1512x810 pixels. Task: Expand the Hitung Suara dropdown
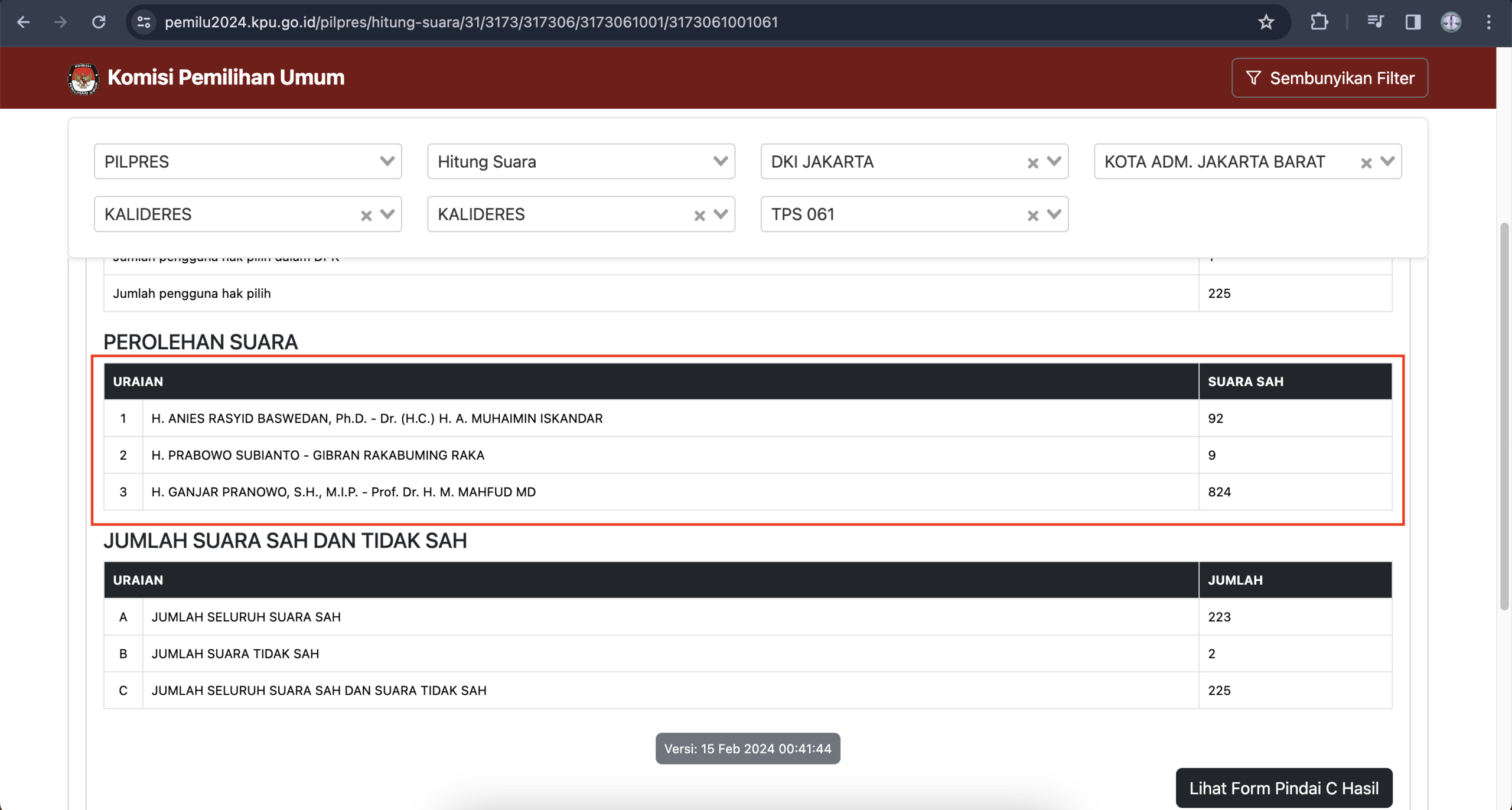(720, 161)
